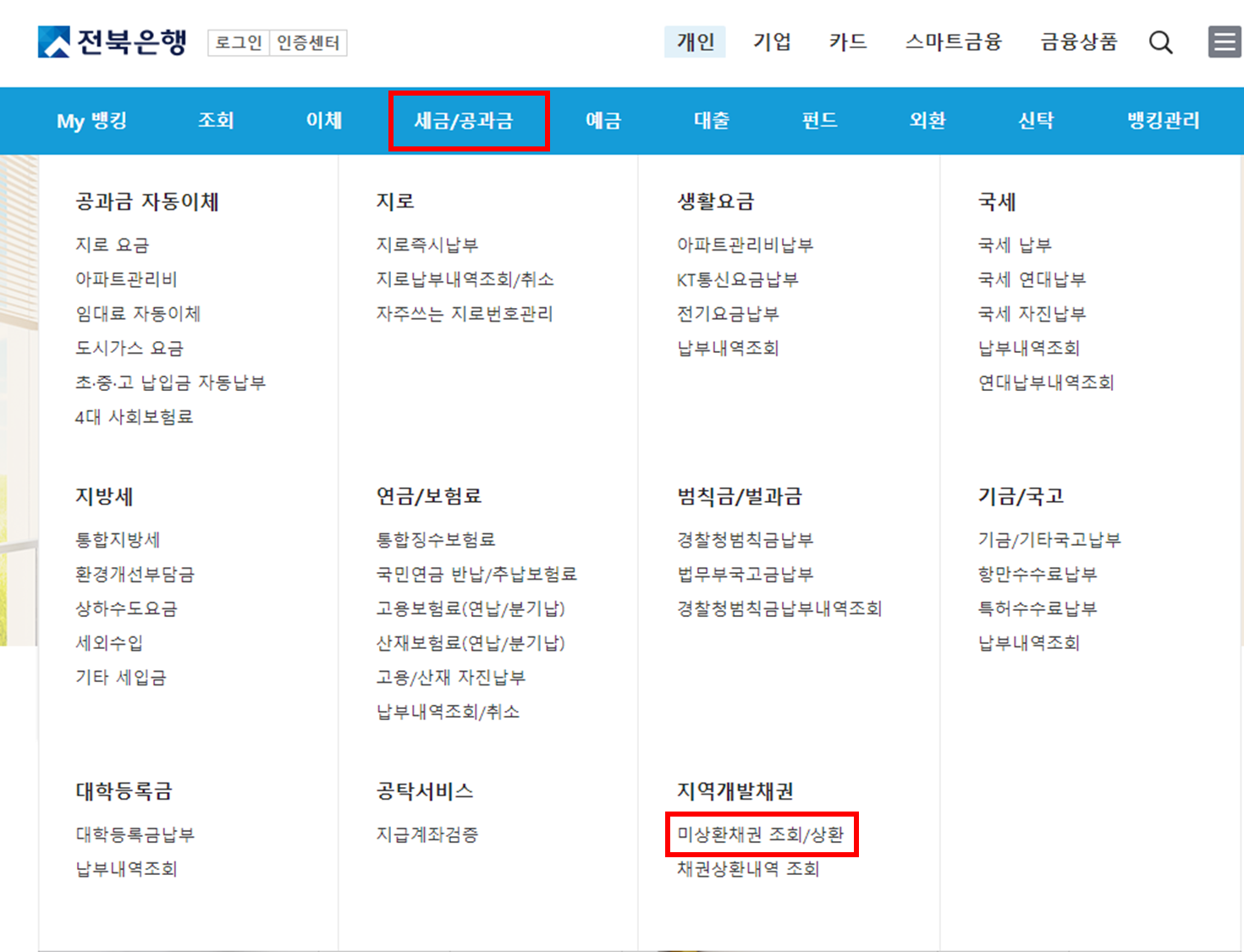Switch to the 기업 section
The height and width of the screenshot is (952, 1244).
click(x=771, y=42)
